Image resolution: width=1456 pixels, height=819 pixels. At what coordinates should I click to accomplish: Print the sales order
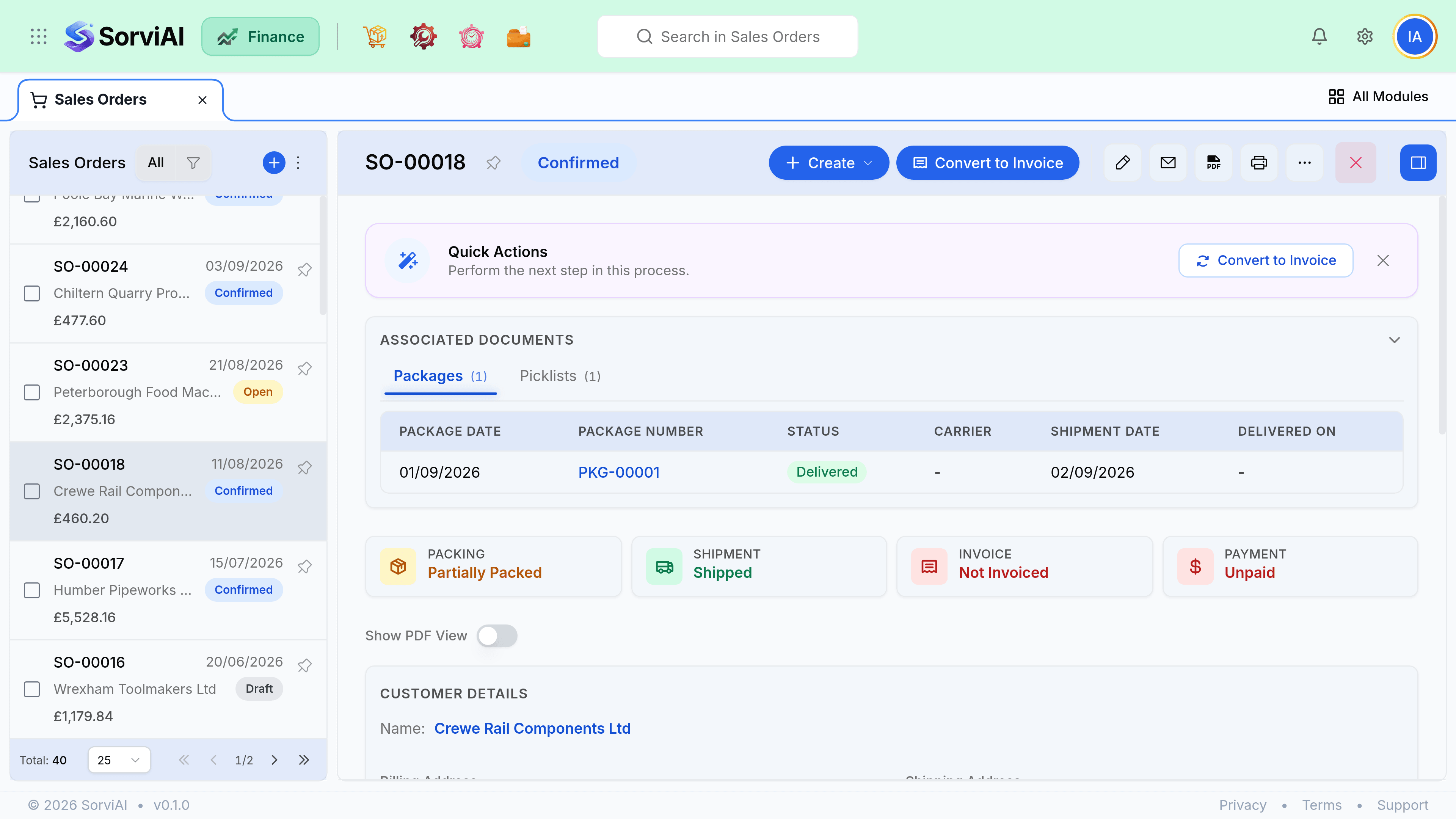1259,163
